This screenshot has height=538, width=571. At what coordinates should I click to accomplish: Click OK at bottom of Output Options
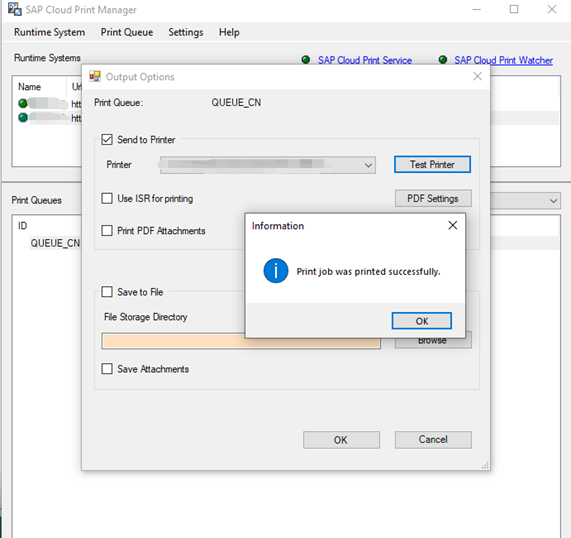point(341,440)
